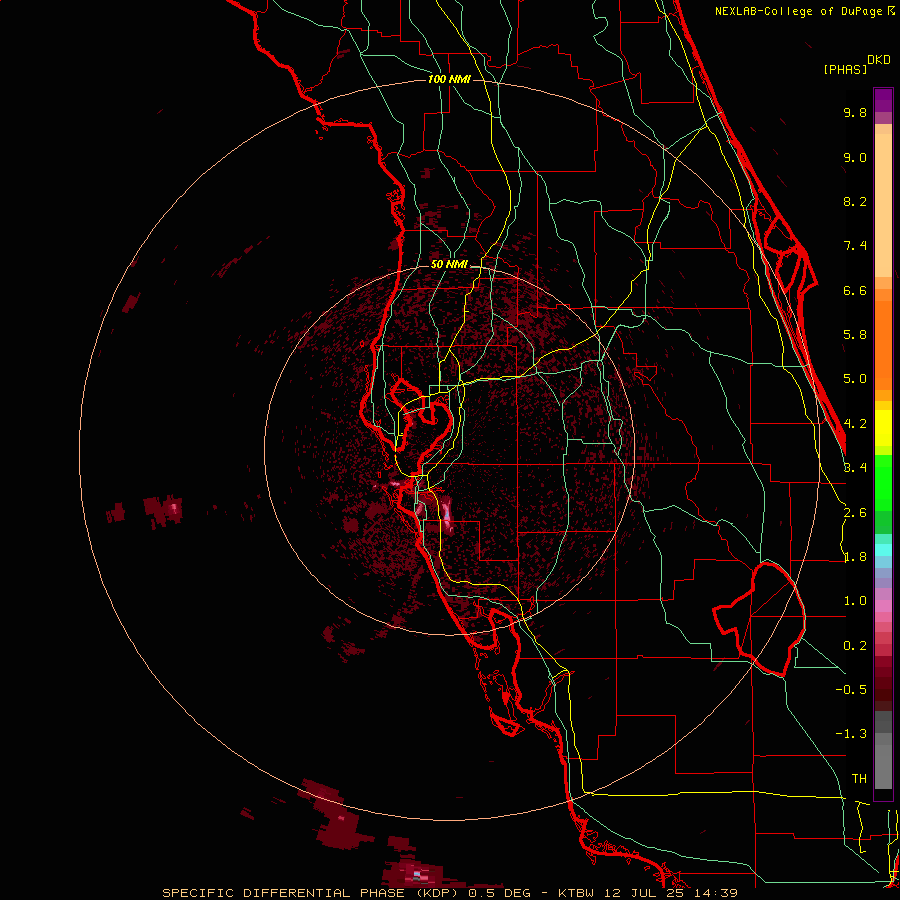Click the 9.8 value on the legend
Screen dimensions: 900x900
point(855,112)
